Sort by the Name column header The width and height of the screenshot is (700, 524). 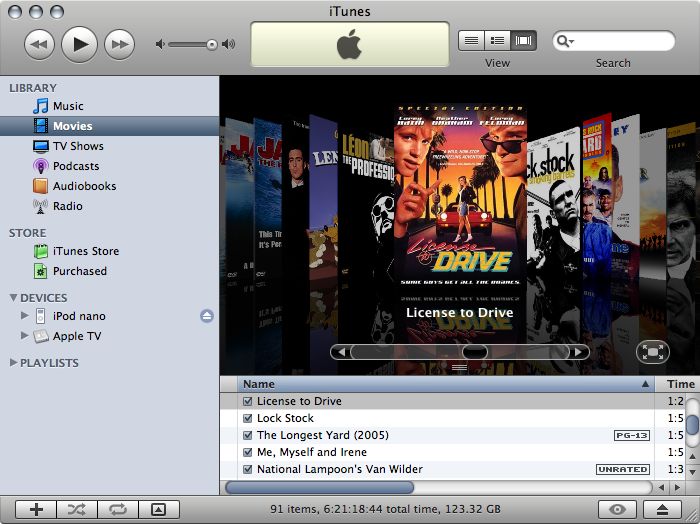pyautogui.click(x=446, y=384)
